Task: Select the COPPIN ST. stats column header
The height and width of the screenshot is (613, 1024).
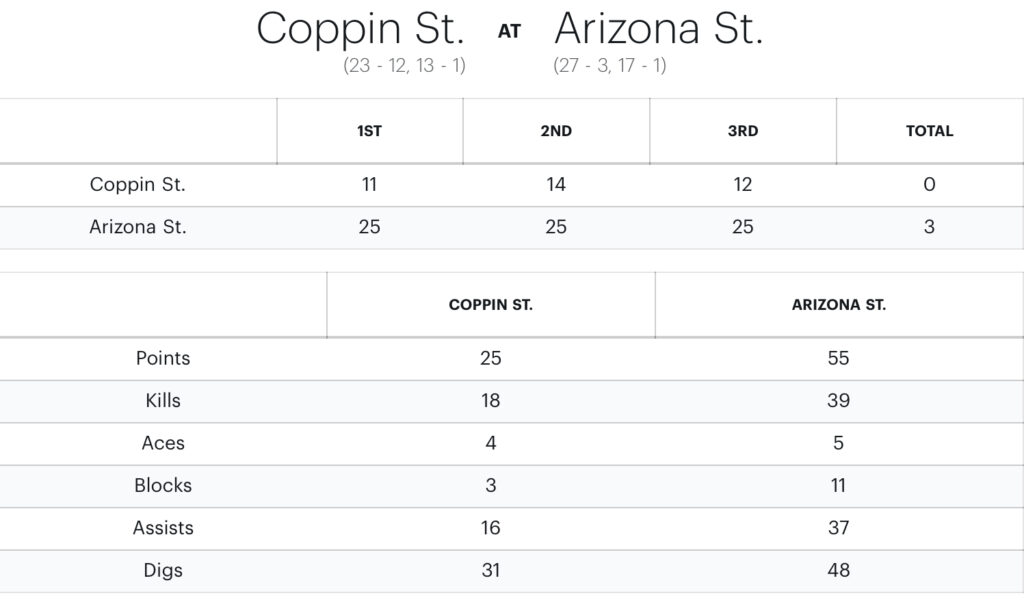Action: coord(490,305)
